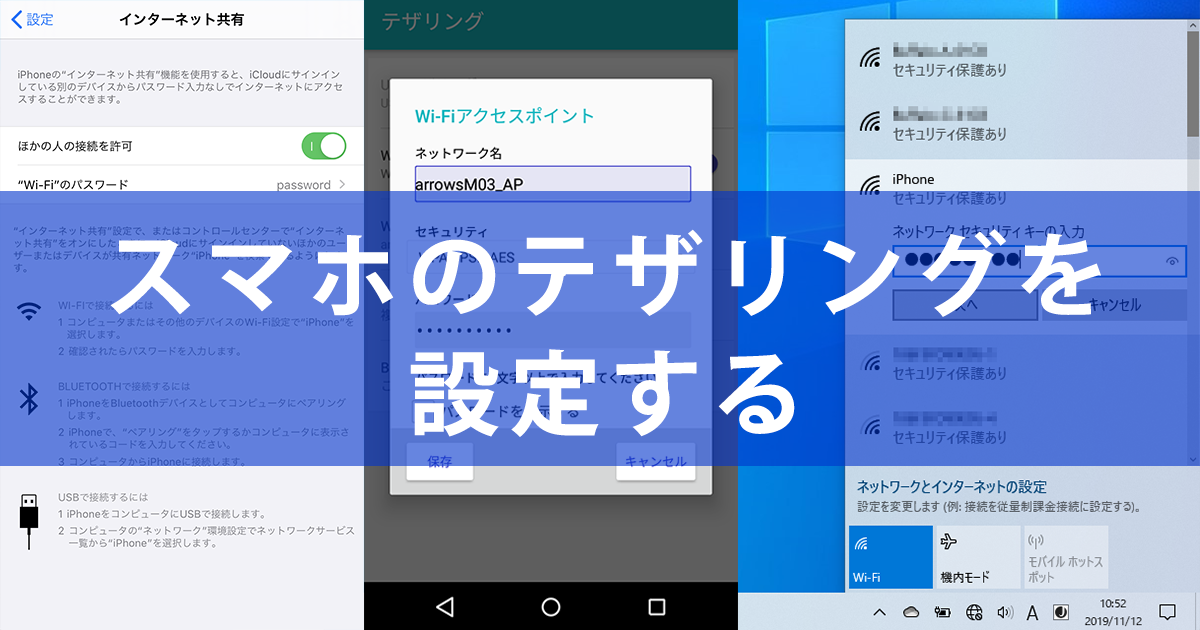1200x630 pixels.
Task: Open ネットワークとインターネットの設定 link
Action: 952,487
